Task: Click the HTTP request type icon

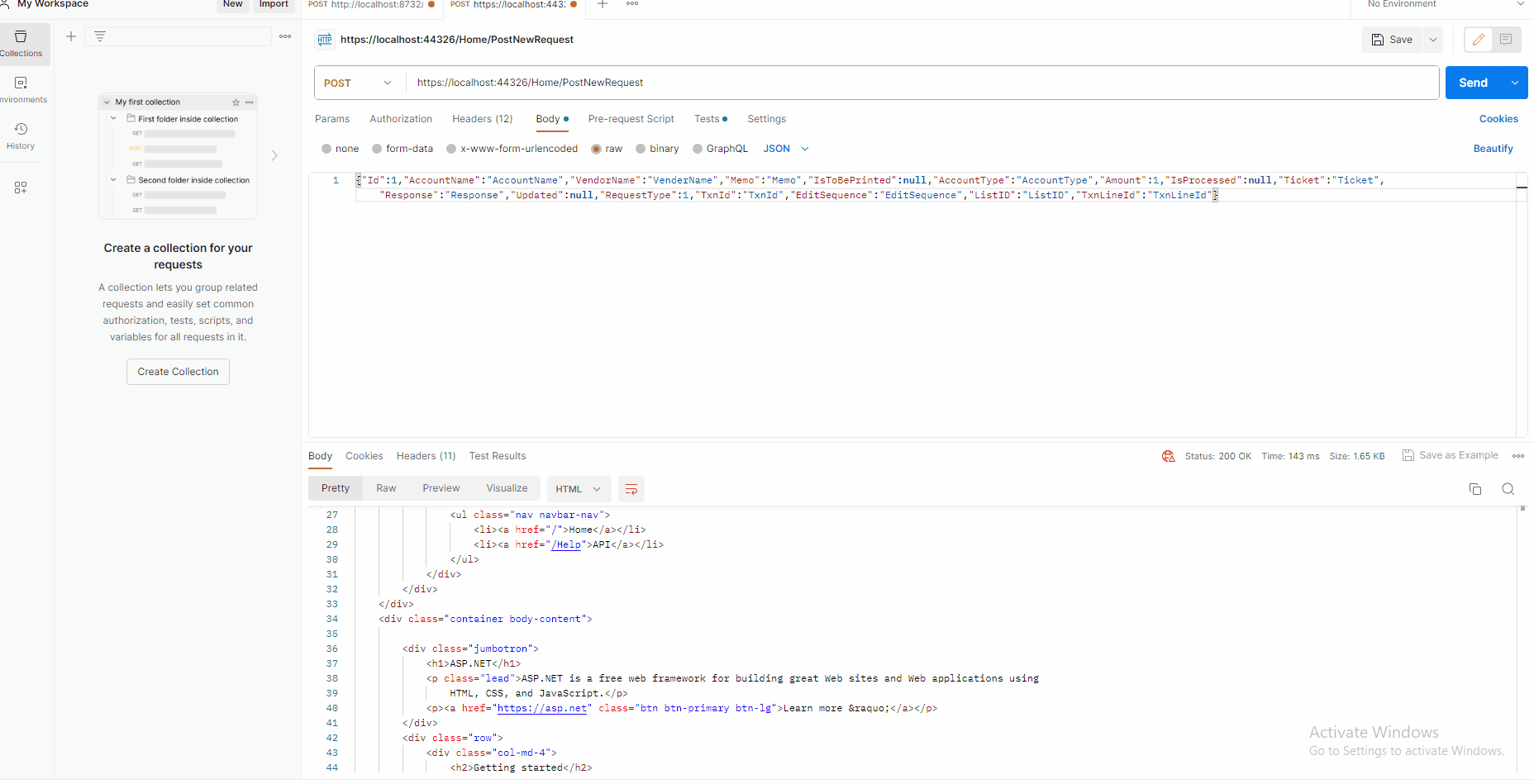Action: point(325,40)
